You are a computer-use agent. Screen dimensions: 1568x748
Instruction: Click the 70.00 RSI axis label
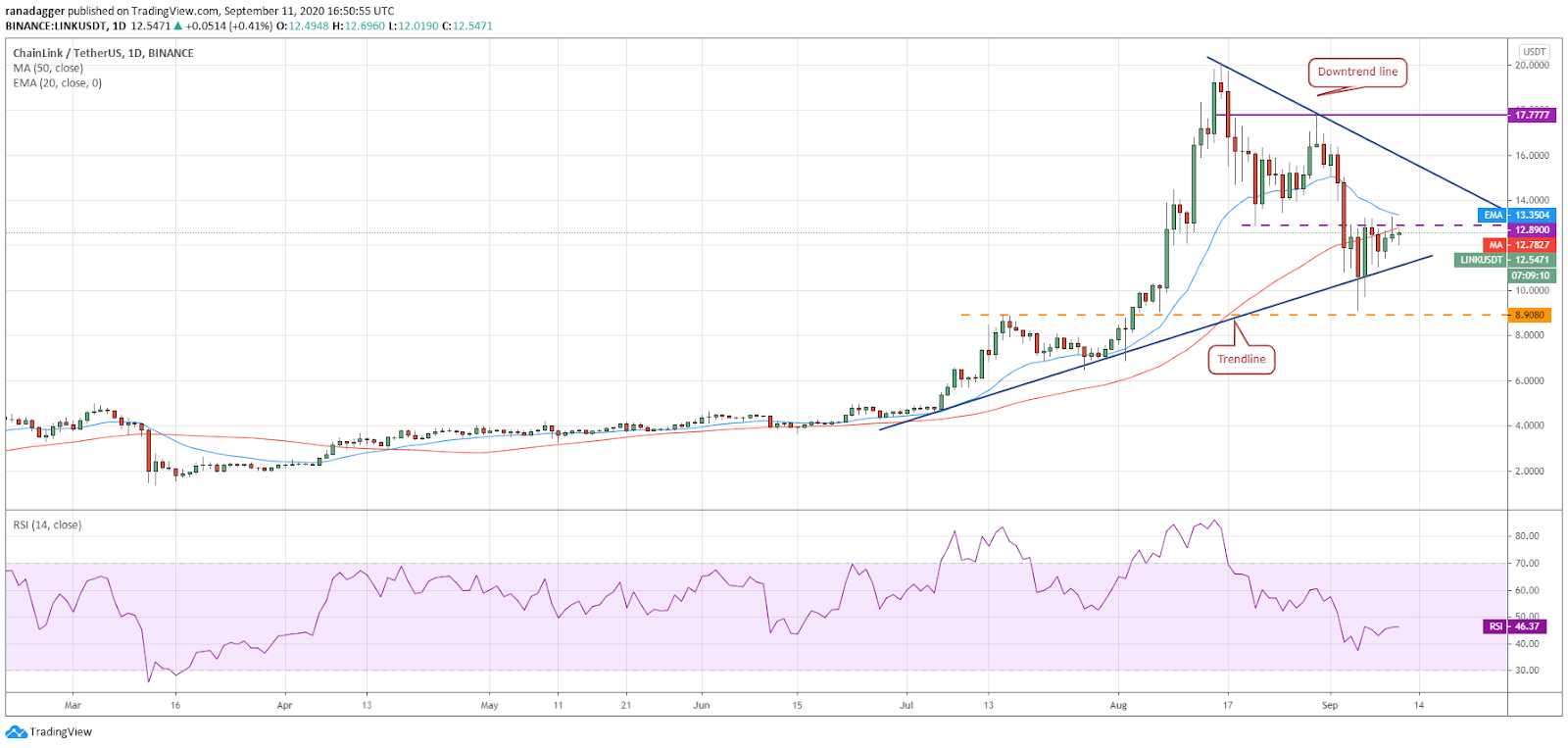[1527, 564]
